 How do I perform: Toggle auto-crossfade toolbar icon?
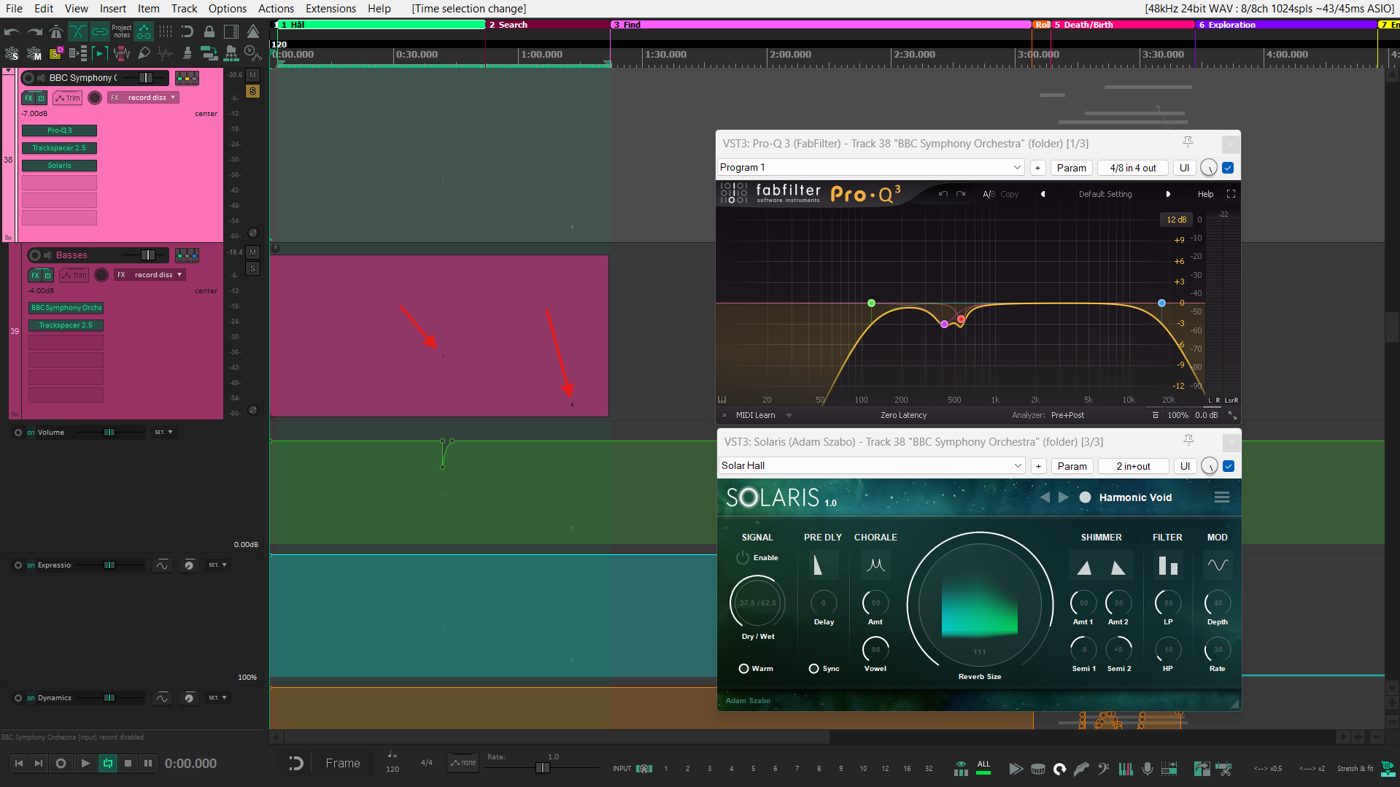78,32
